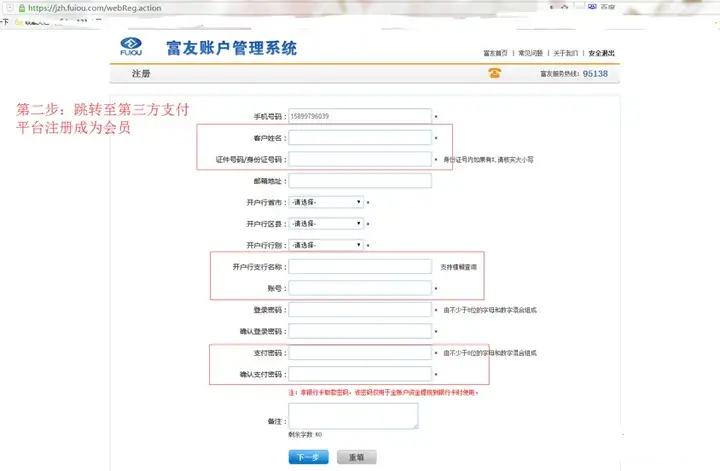Click the 注册 section heading

[x=141, y=73]
